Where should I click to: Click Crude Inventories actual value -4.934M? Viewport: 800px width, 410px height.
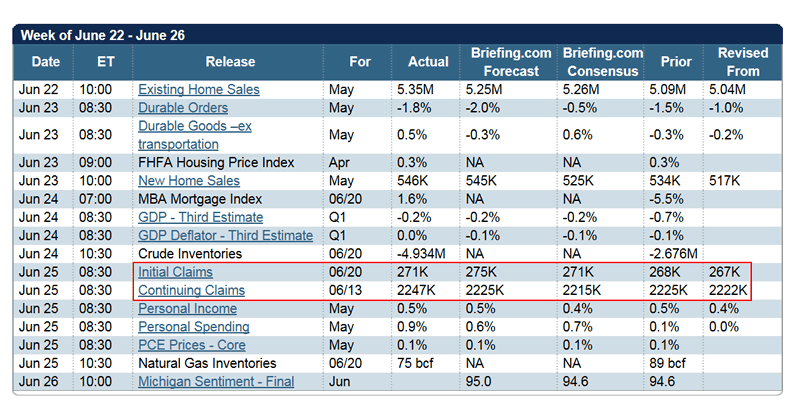click(427, 253)
